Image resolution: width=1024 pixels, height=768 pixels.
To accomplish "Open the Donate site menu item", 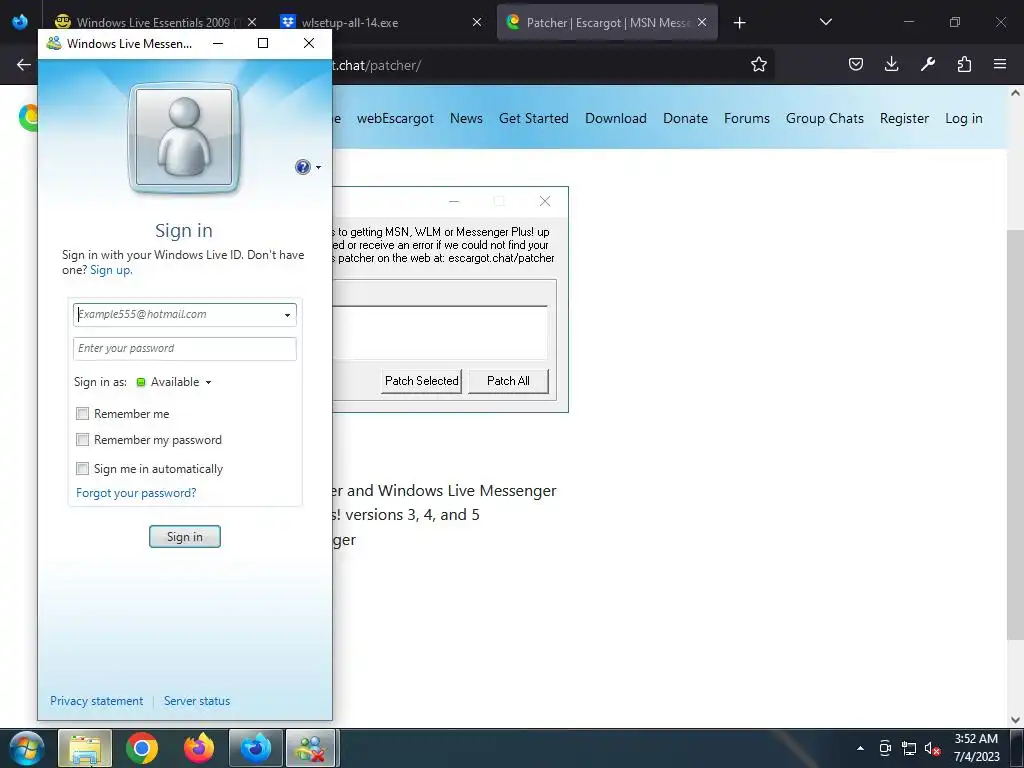I will click(x=685, y=118).
